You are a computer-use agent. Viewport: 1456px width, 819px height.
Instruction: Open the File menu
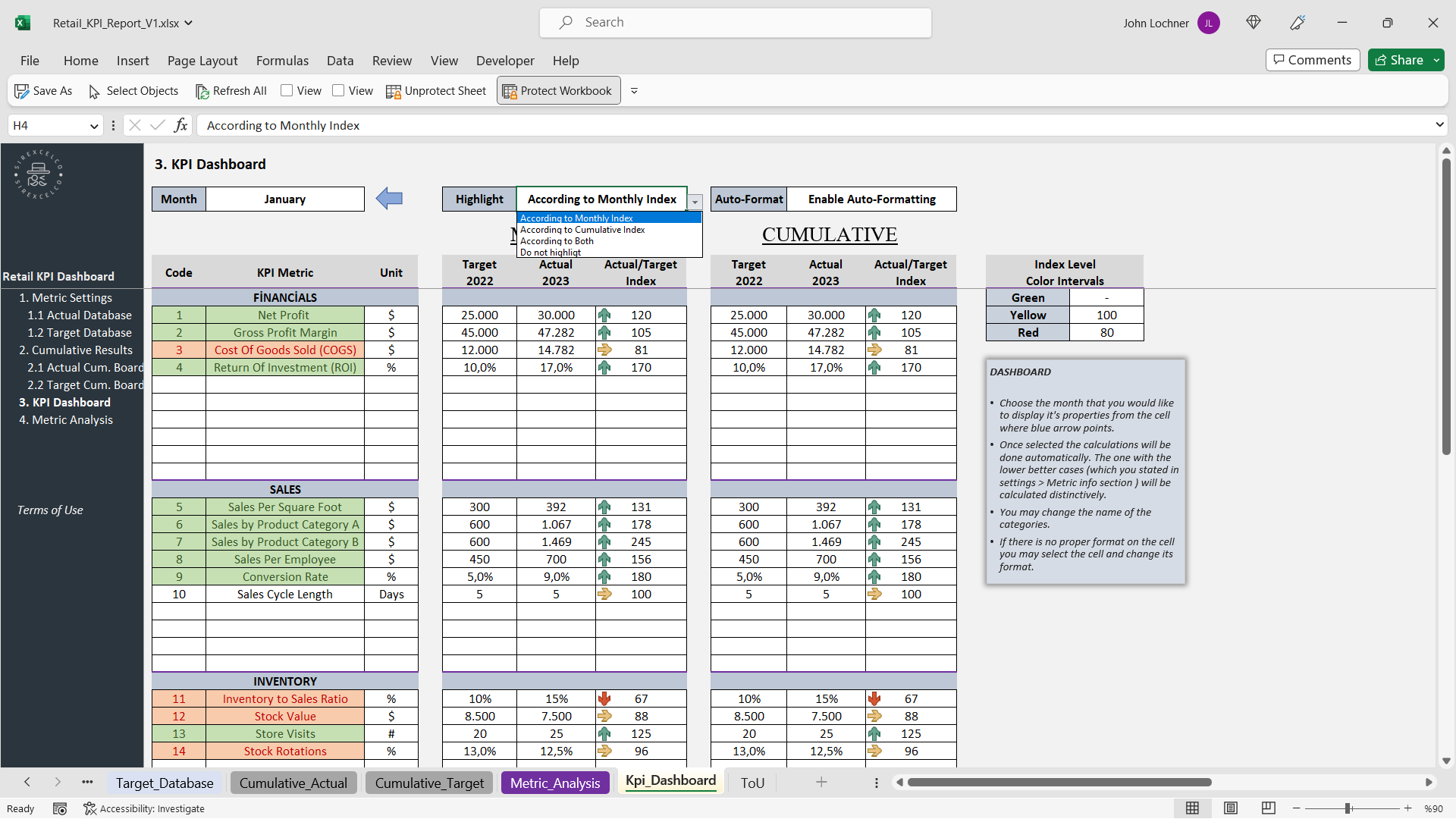pyautogui.click(x=30, y=61)
